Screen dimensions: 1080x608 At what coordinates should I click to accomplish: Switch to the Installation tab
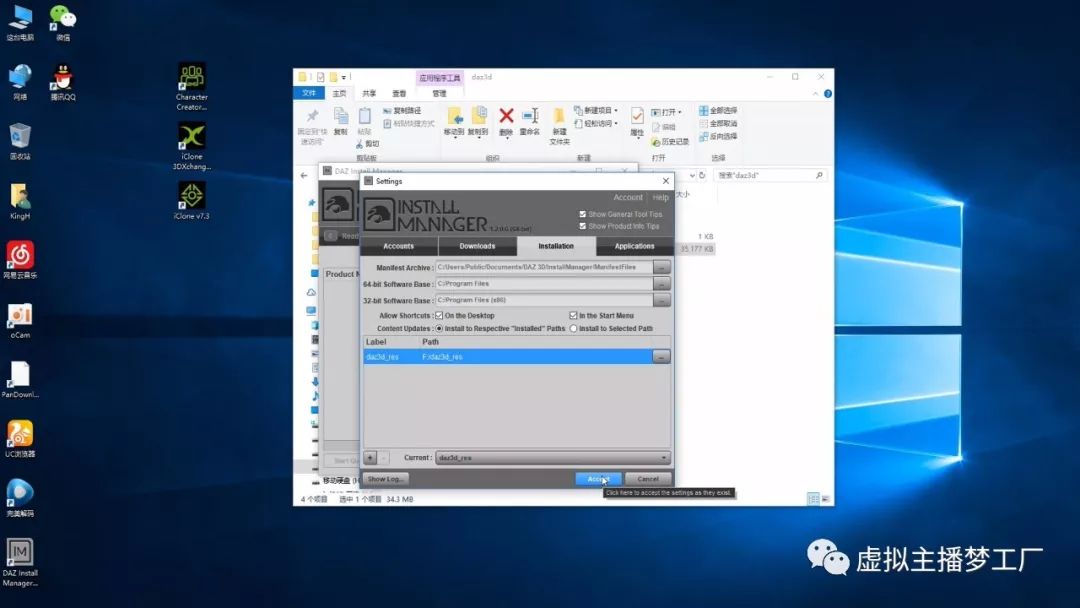[x=556, y=246]
